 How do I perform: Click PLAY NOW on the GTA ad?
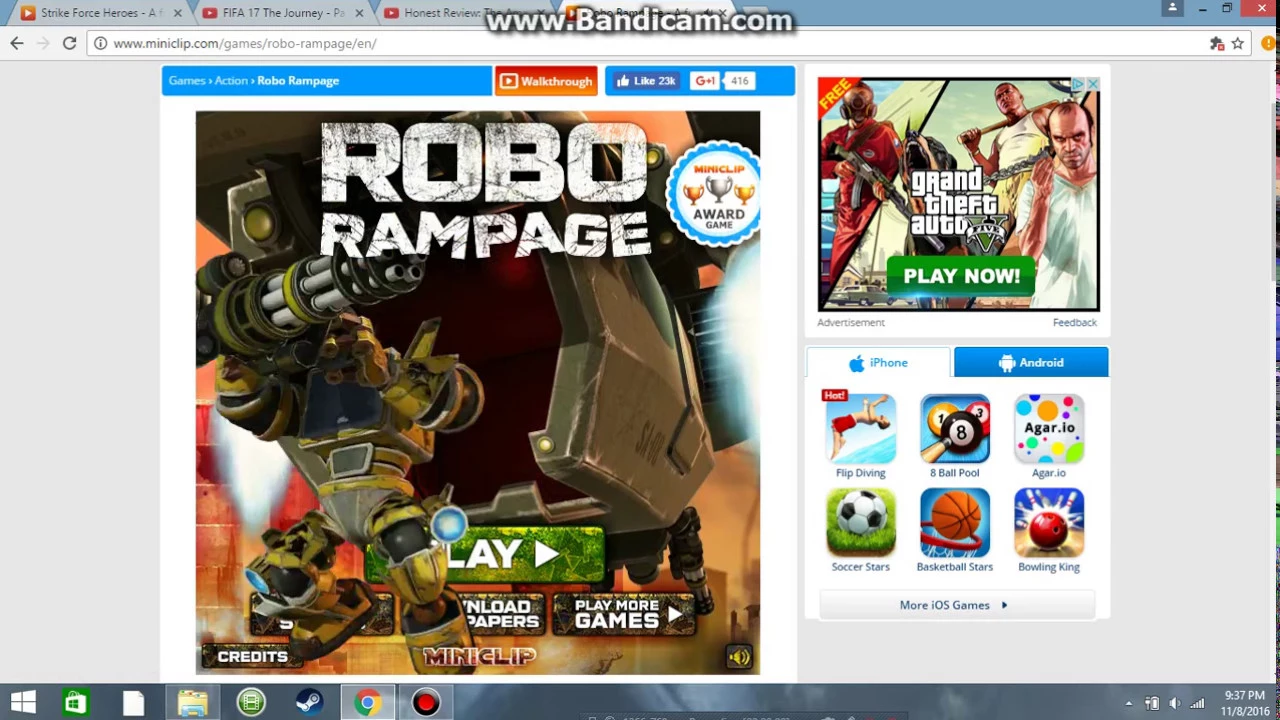point(961,277)
